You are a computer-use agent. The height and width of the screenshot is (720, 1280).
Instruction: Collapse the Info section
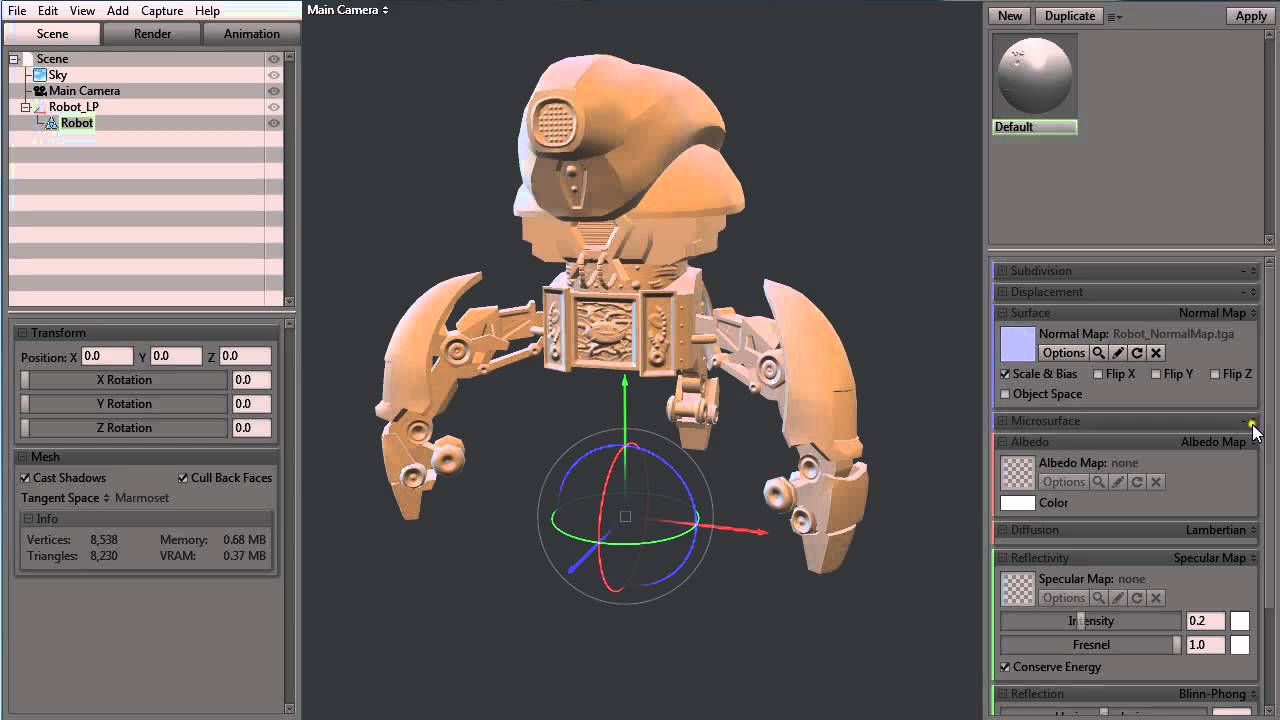click(x=28, y=519)
